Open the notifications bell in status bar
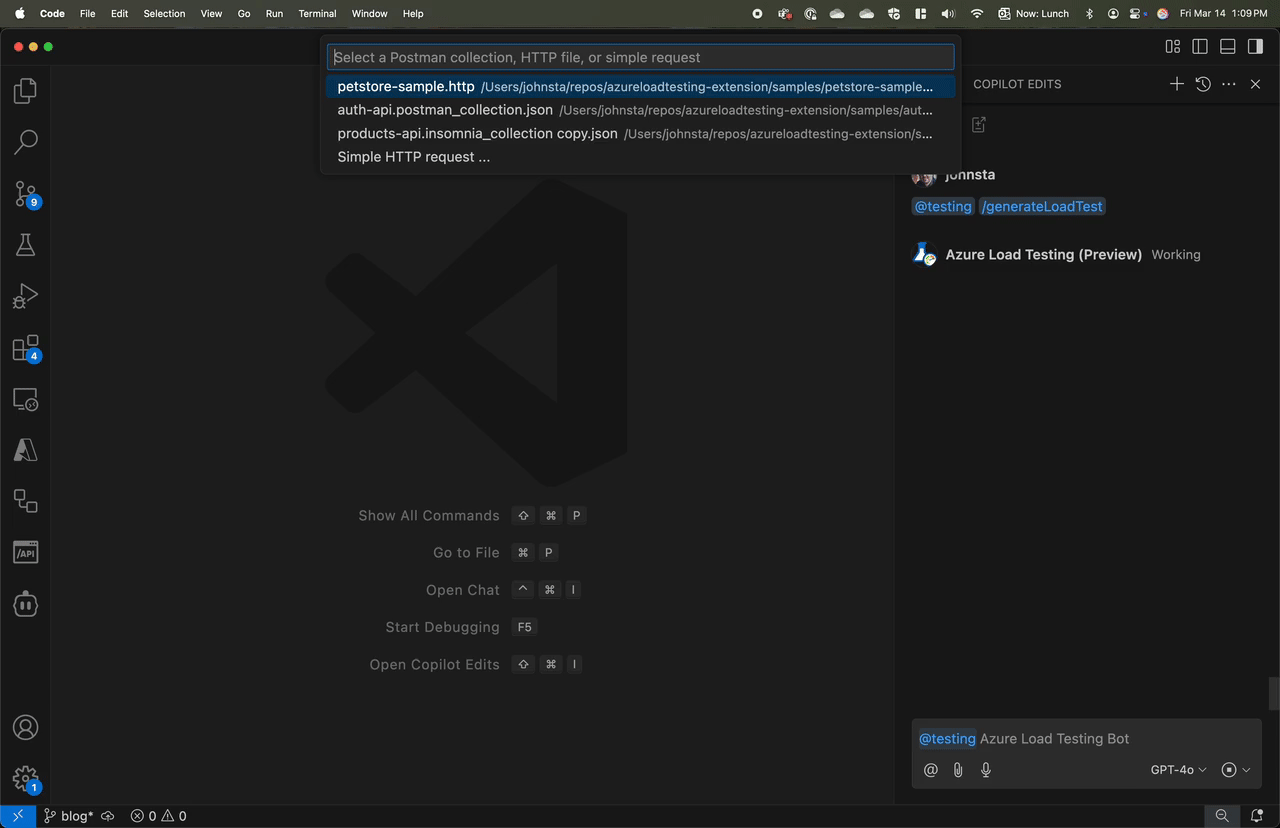1280x828 pixels. (1257, 816)
